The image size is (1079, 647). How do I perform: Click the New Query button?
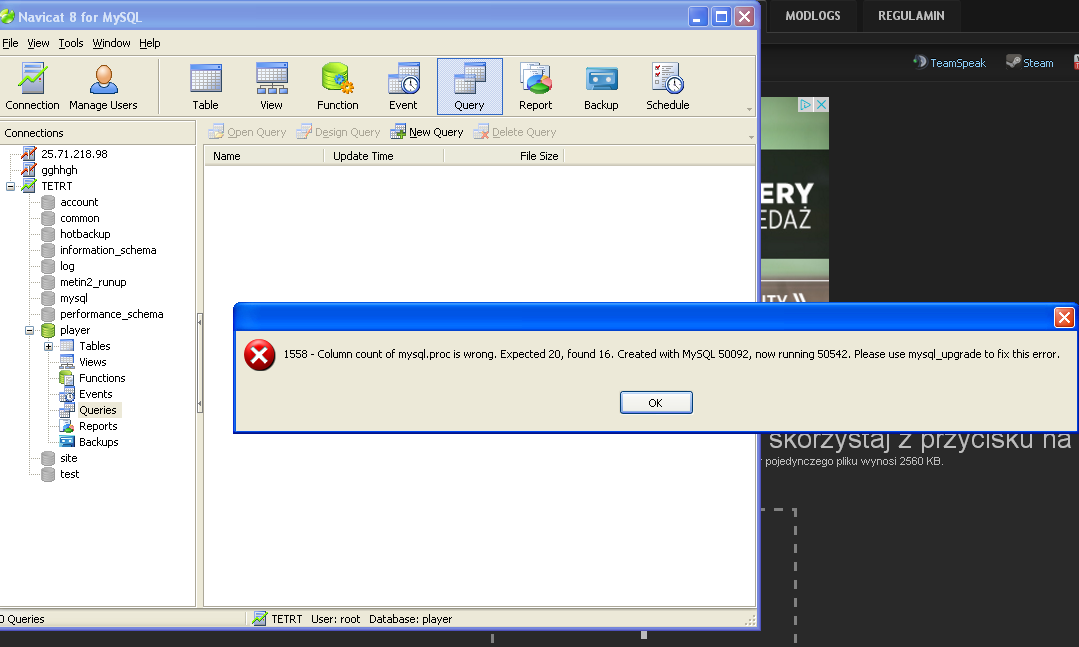pos(427,132)
